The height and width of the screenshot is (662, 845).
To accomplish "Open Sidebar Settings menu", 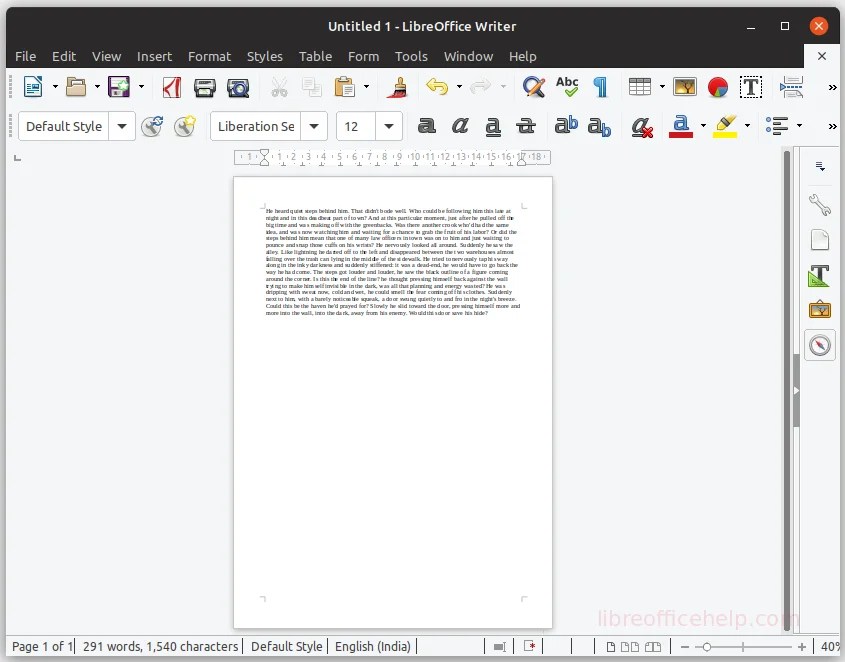I will click(x=820, y=167).
